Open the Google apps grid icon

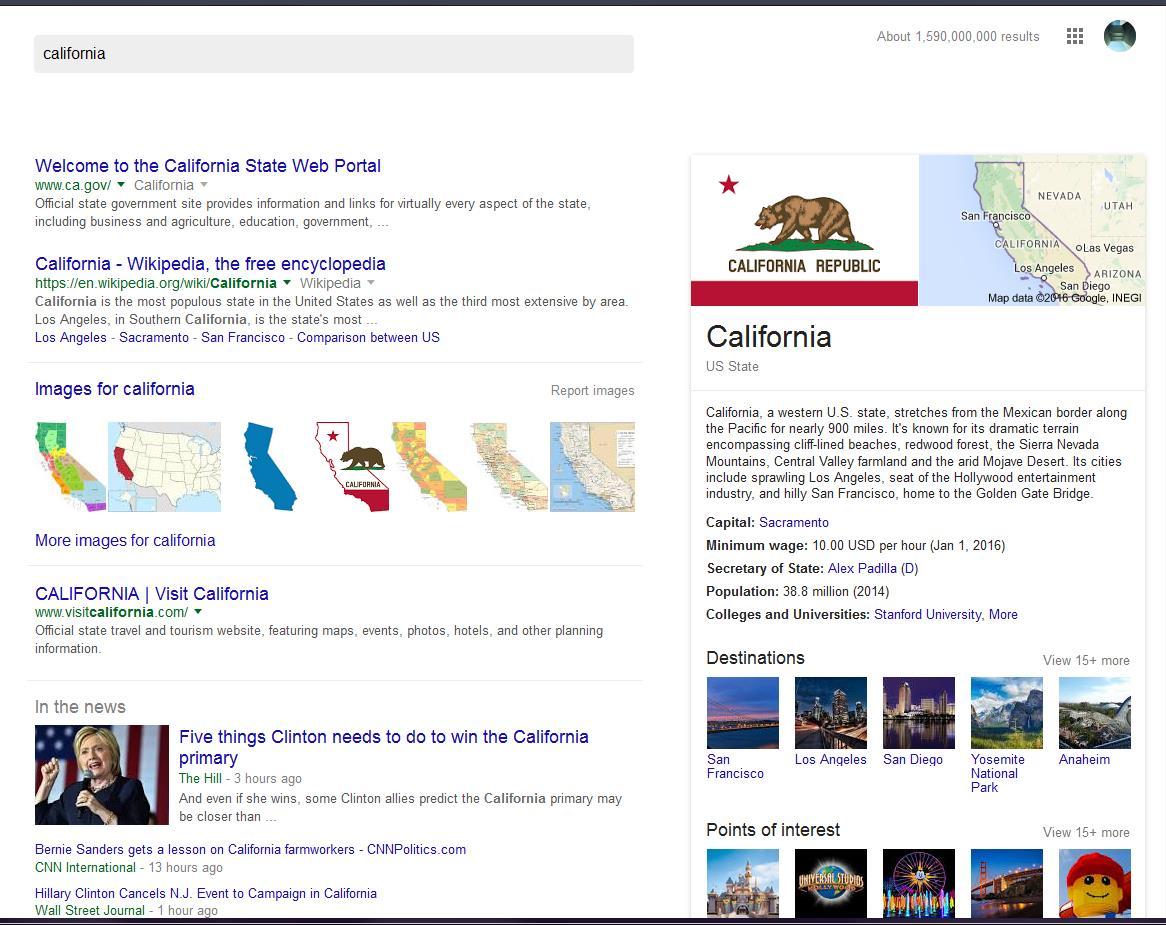[1075, 36]
